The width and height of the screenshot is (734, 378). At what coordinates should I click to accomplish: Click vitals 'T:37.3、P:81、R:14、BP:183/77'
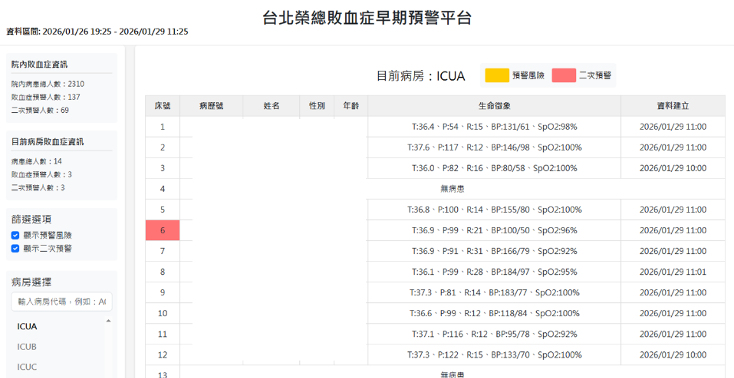494,293
